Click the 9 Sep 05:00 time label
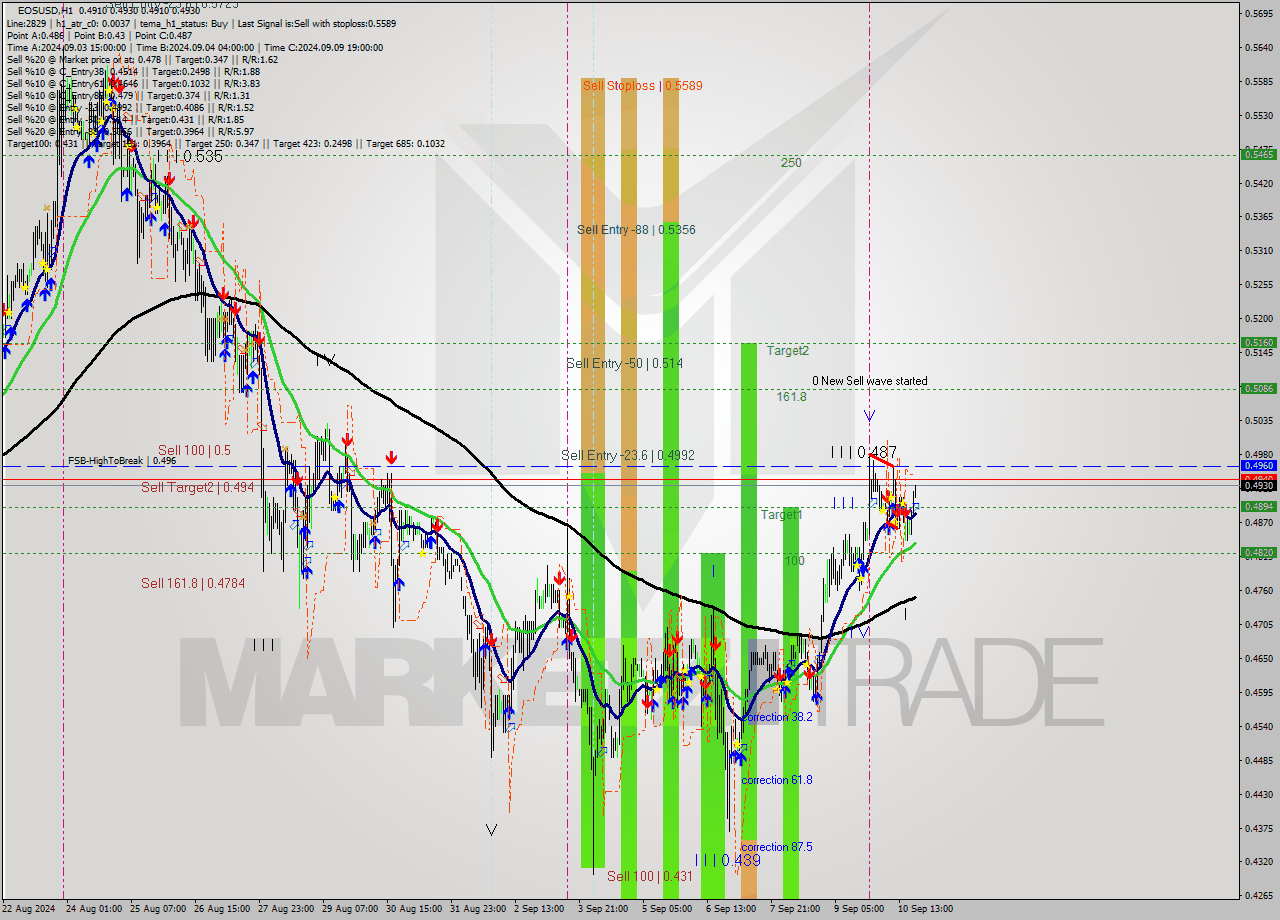 [859, 909]
